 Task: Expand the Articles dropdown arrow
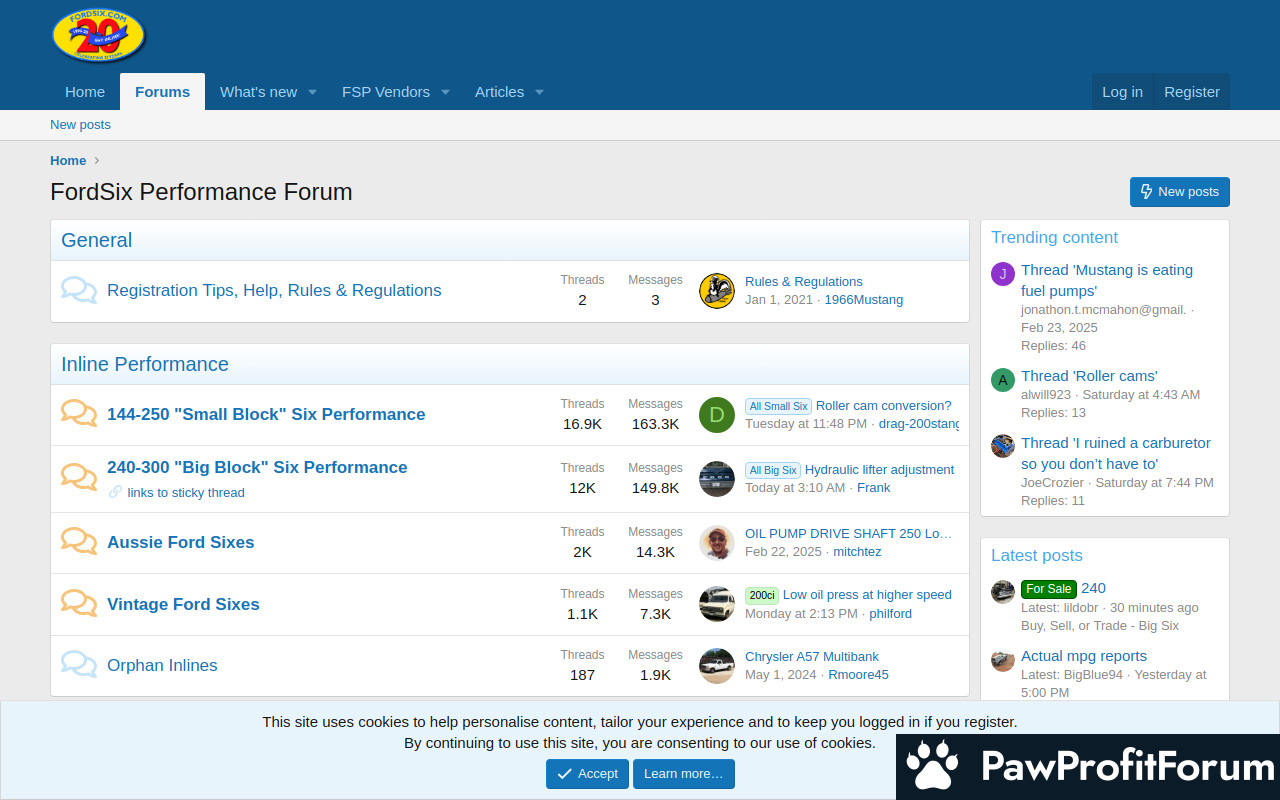[x=539, y=92]
